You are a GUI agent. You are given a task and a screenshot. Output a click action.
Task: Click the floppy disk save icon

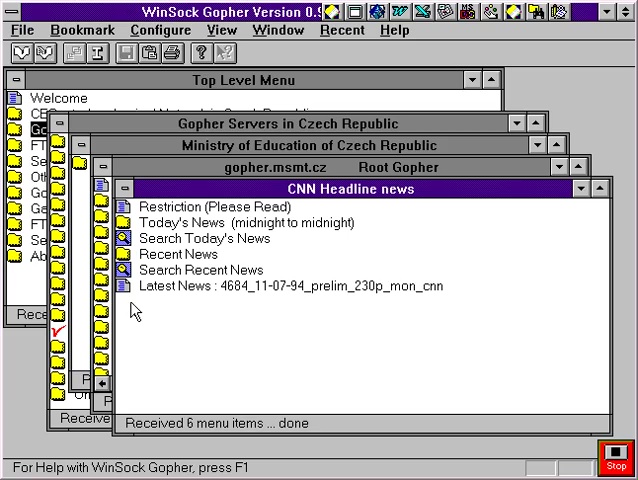point(127,53)
